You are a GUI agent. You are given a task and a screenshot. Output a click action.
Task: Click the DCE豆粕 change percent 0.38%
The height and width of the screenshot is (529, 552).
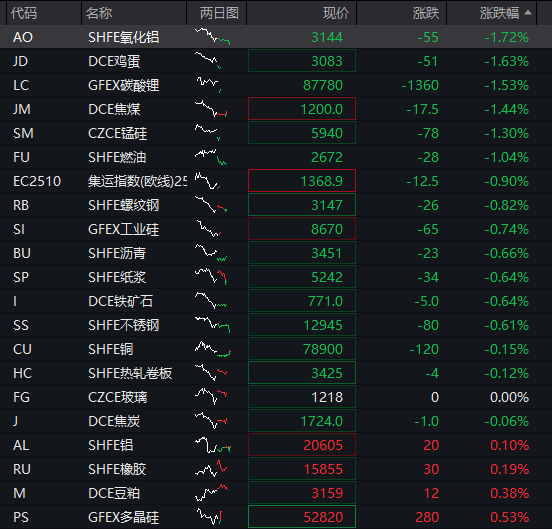[509, 493]
